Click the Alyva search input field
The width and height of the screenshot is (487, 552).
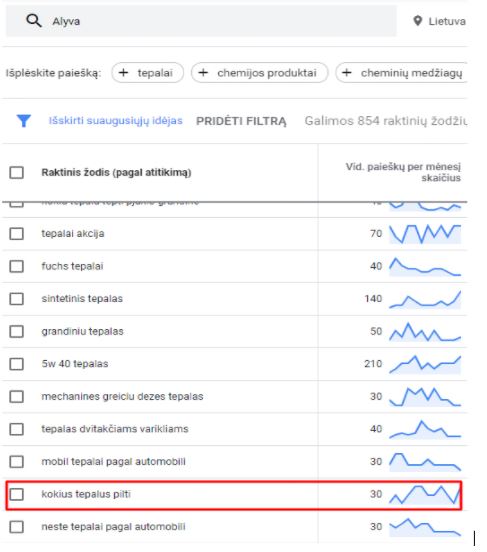pos(201,21)
